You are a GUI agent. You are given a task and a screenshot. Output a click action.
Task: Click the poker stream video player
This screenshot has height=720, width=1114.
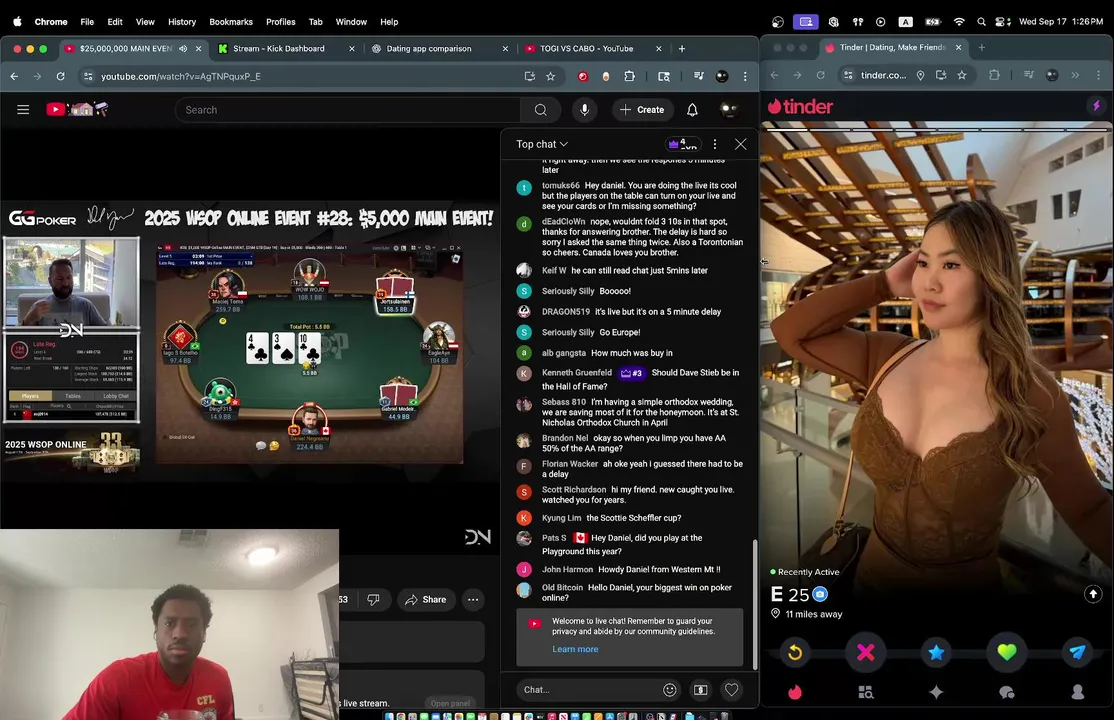point(249,340)
